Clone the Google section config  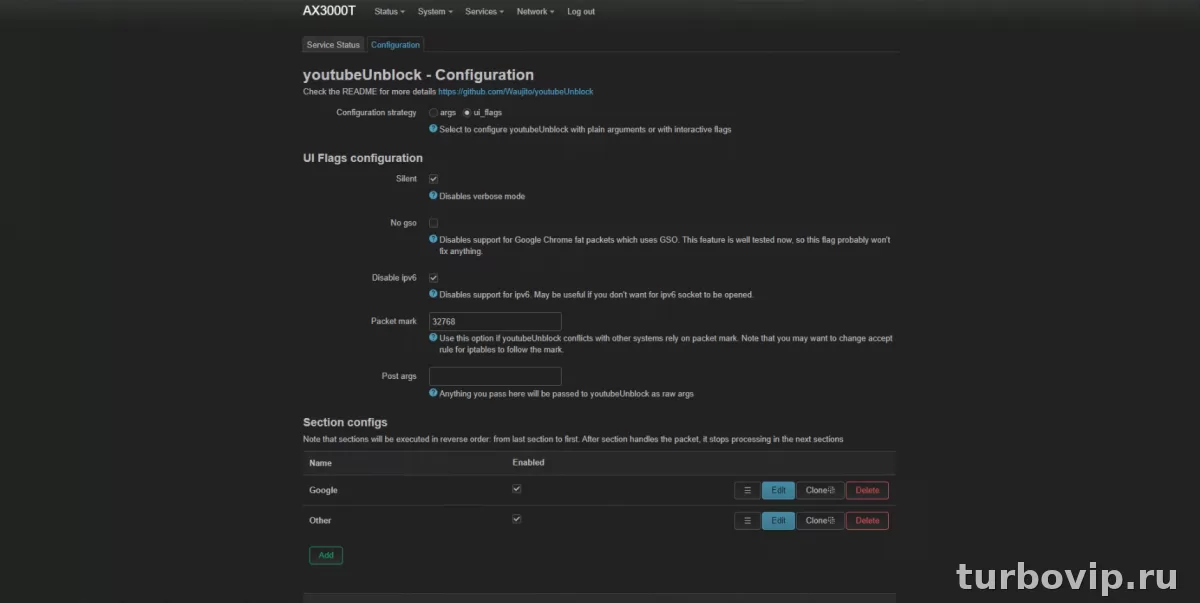click(820, 491)
